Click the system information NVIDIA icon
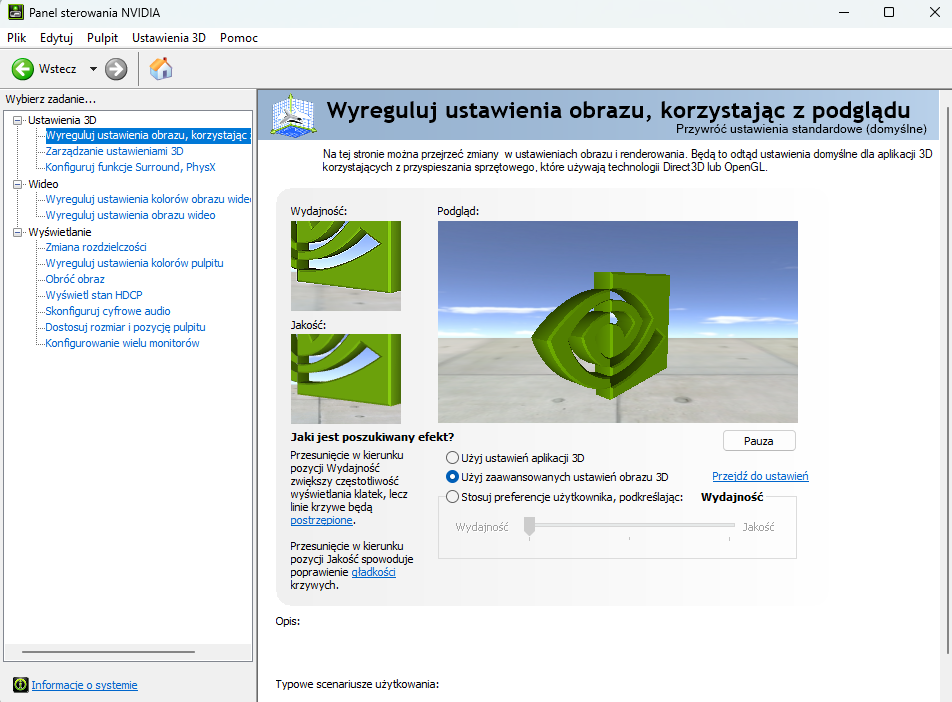 click(x=21, y=685)
